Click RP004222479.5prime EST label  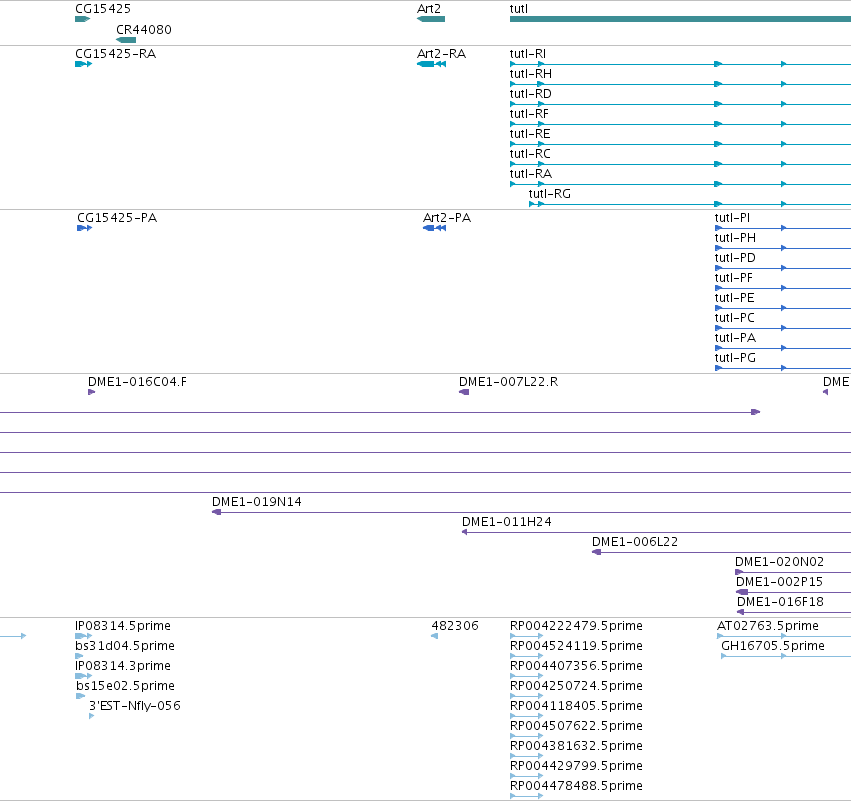point(576,627)
